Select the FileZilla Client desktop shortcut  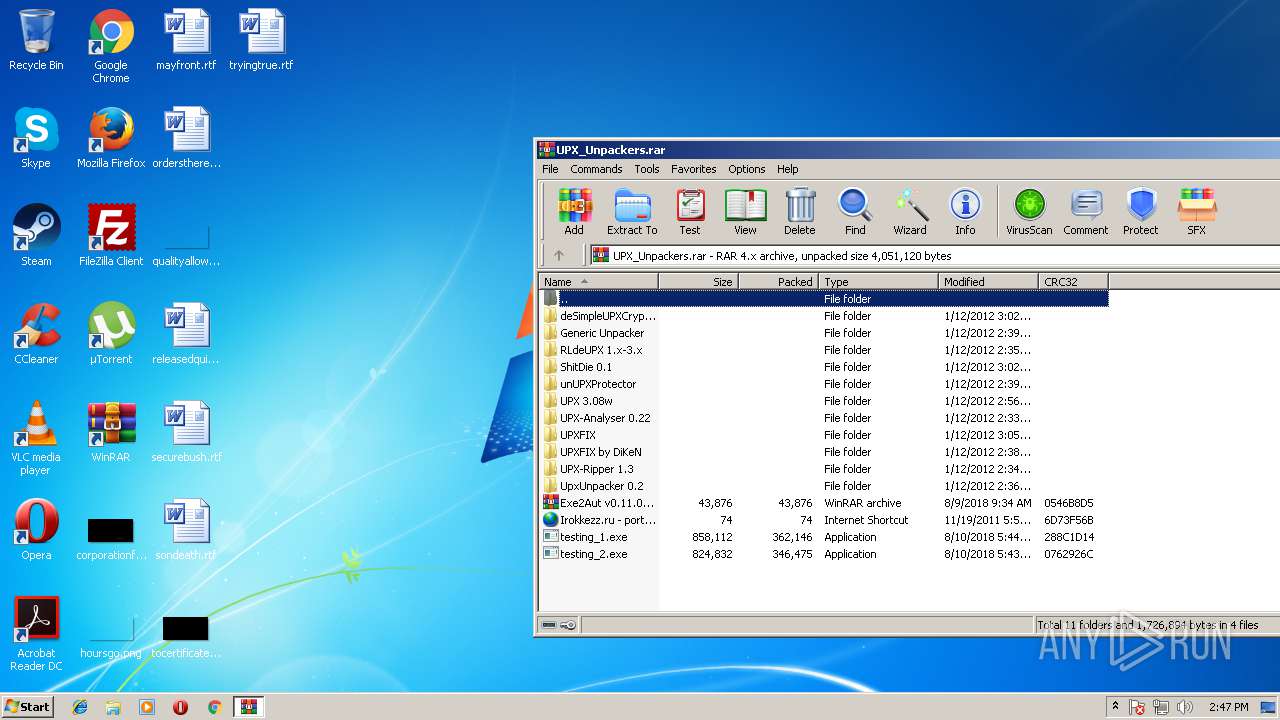click(x=111, y=236)
